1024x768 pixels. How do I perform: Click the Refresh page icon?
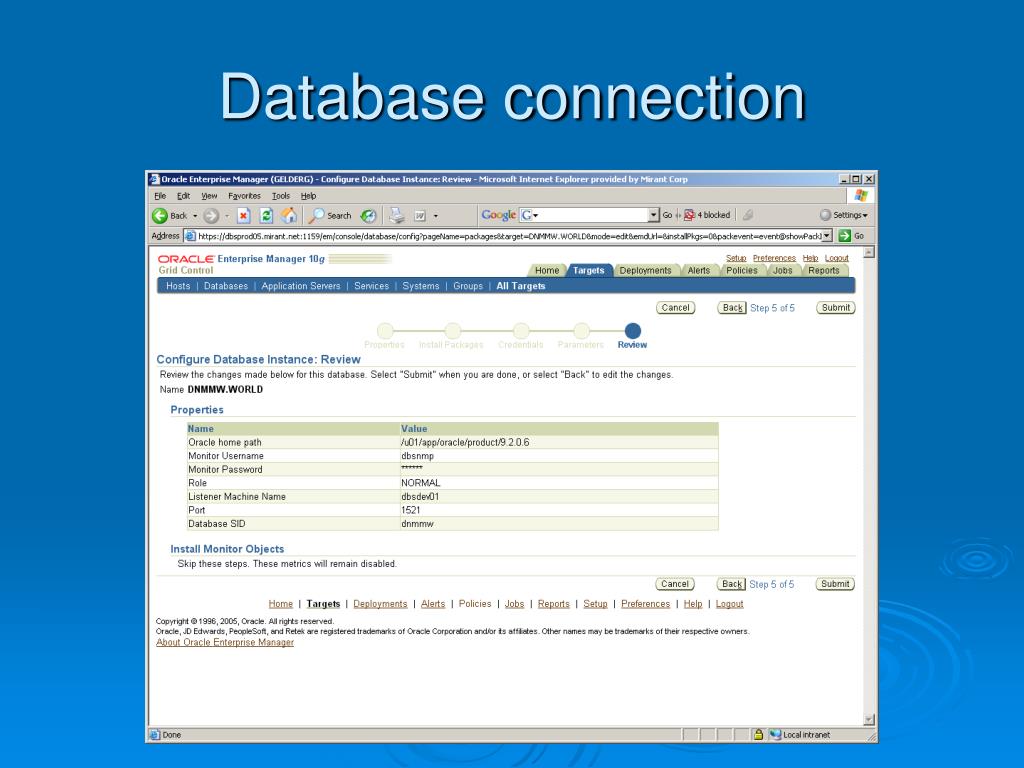point(266,216)
